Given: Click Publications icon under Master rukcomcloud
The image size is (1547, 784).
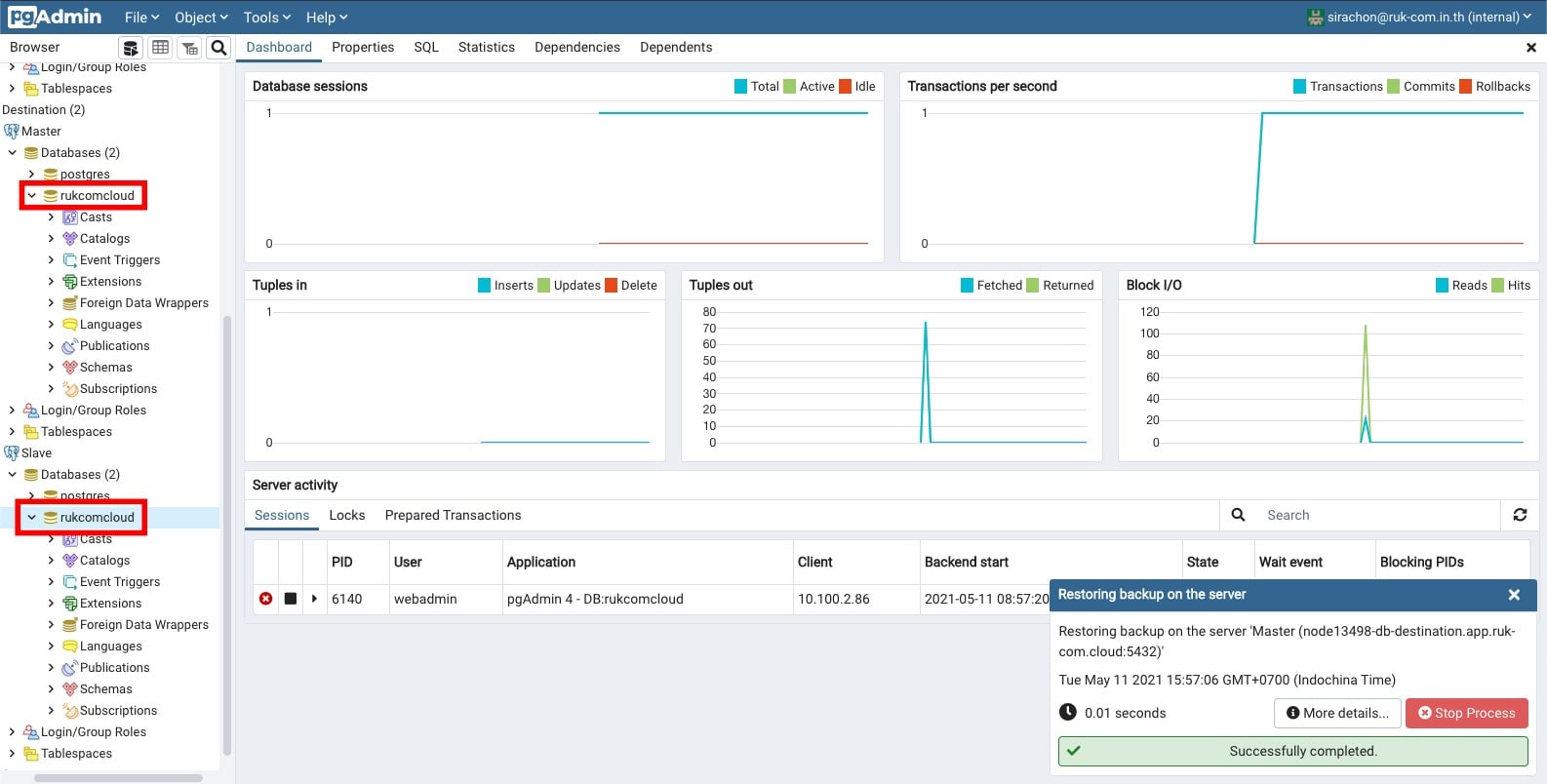Looking at the screenshot, I should (x=70, y=346).
